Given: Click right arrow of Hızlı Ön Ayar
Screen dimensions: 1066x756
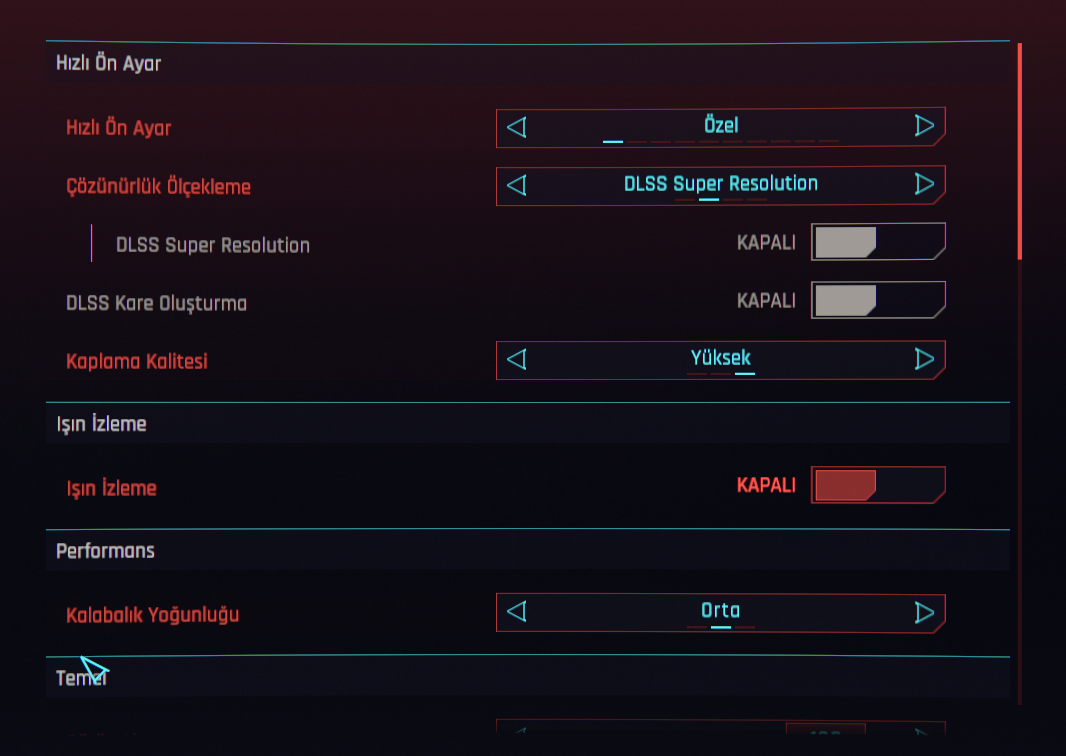Looking at the screenshot, I should 924,127.
